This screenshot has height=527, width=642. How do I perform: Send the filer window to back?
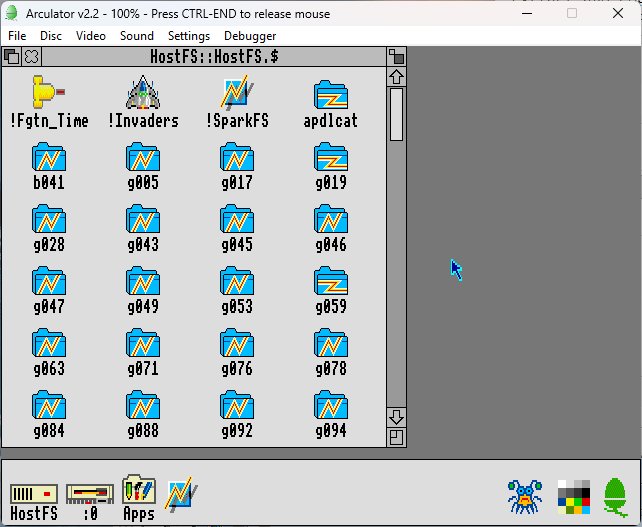(x=11, y=57)
